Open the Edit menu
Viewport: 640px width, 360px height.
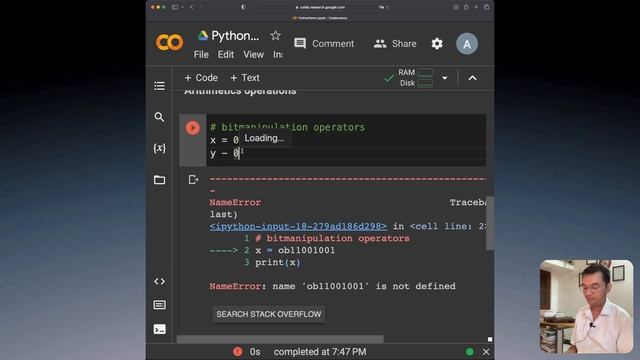pos(226,54)
